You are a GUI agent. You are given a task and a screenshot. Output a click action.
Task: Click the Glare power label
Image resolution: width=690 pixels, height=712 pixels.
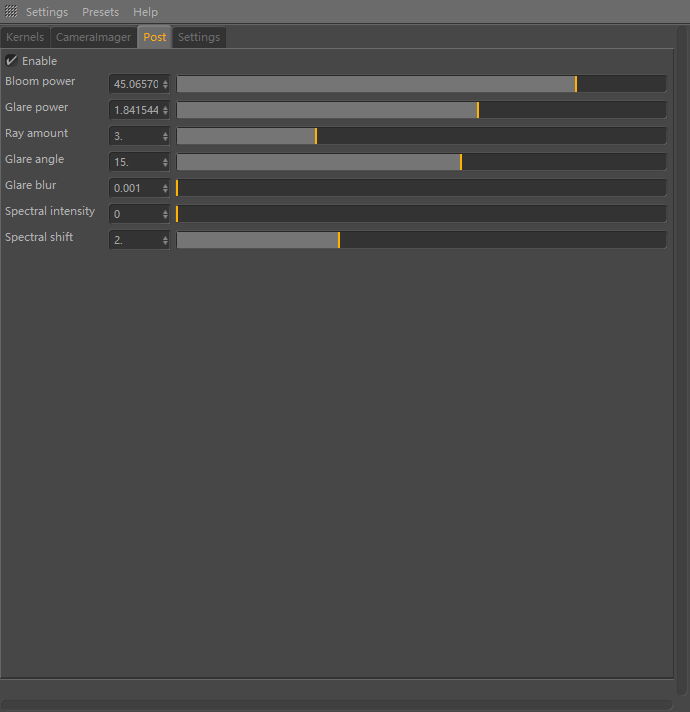coord(36,107)
